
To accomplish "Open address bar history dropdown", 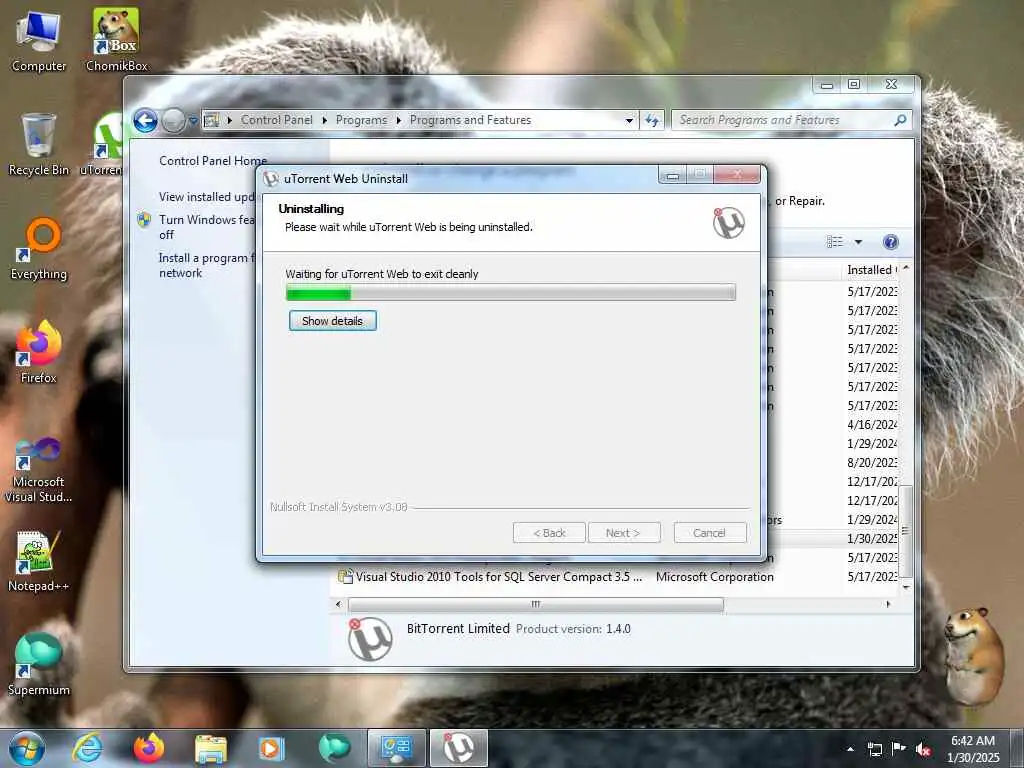I will [x=629, y=120].
